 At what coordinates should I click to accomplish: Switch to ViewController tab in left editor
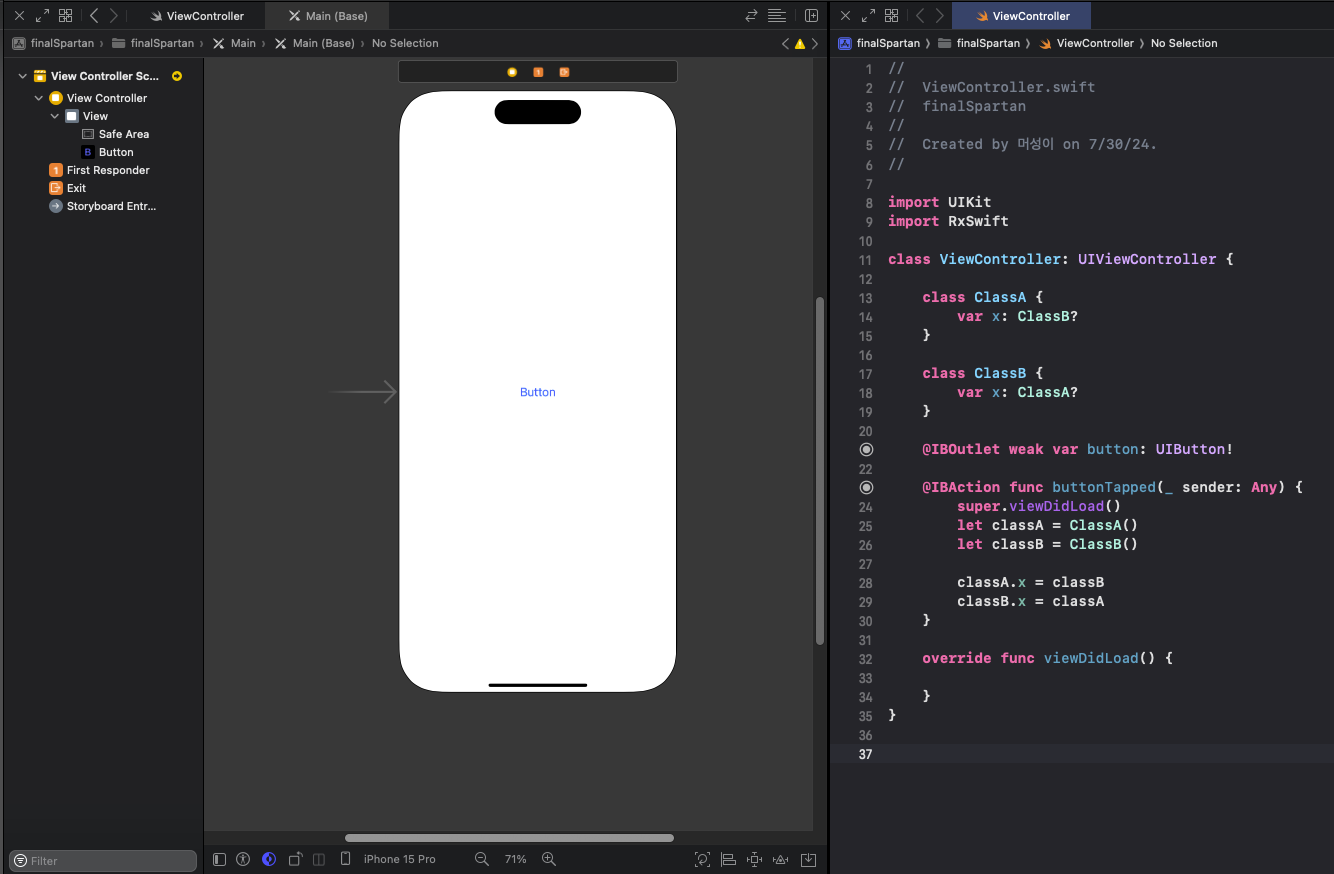tap(196, 16)
